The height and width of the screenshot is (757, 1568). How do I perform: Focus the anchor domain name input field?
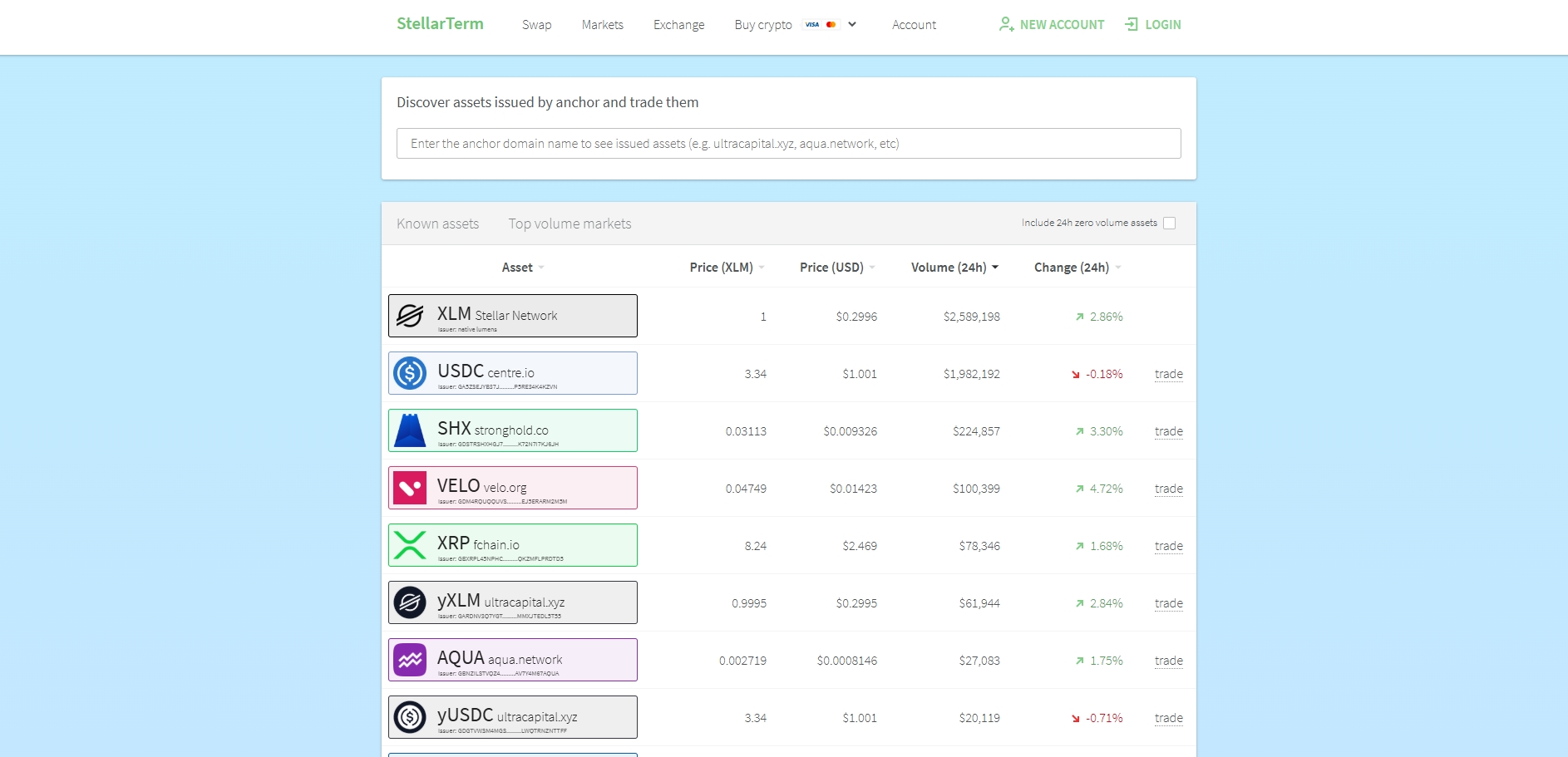coord(788,144)
